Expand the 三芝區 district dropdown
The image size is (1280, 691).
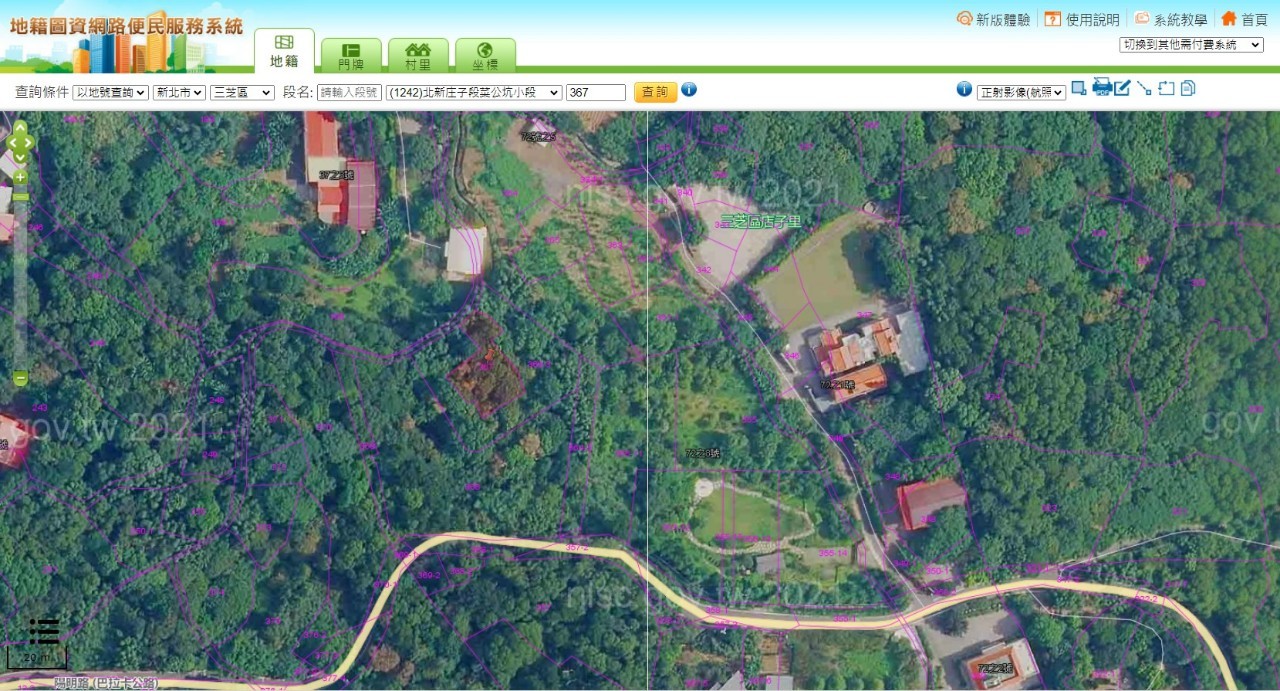point(242,92)
